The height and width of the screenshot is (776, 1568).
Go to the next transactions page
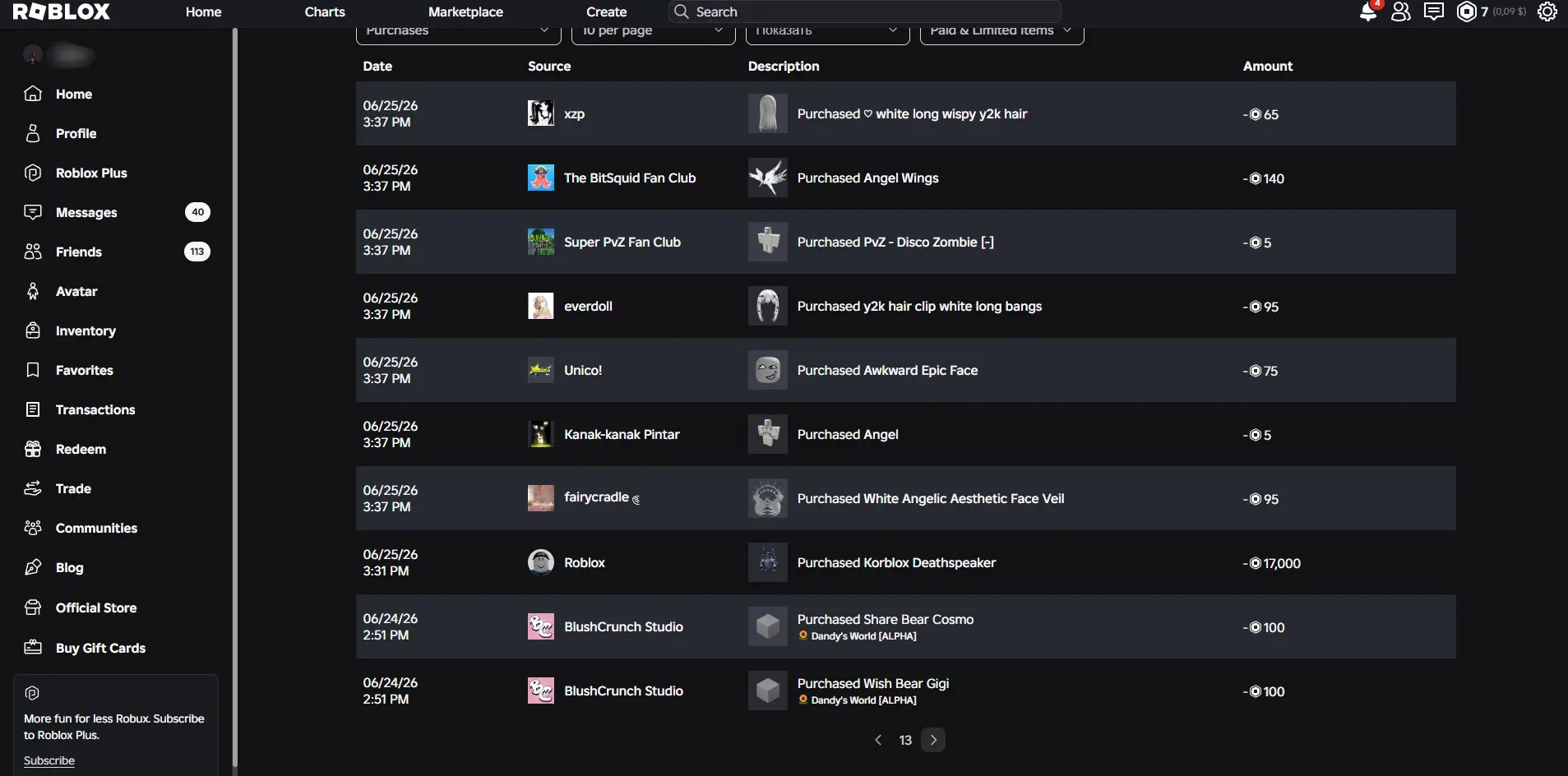[933, 740]
